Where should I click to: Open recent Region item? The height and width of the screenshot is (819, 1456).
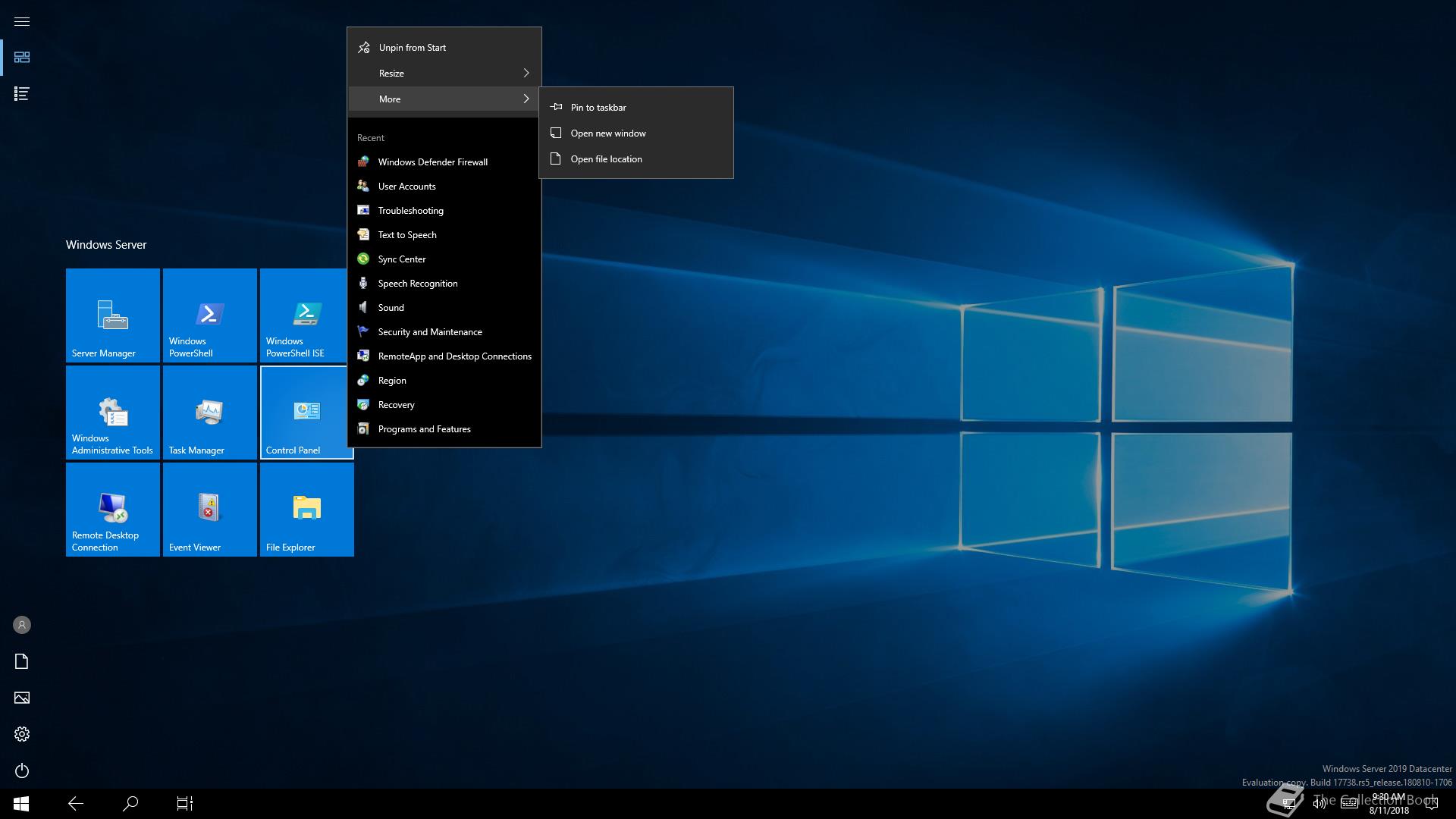point(444,380)
